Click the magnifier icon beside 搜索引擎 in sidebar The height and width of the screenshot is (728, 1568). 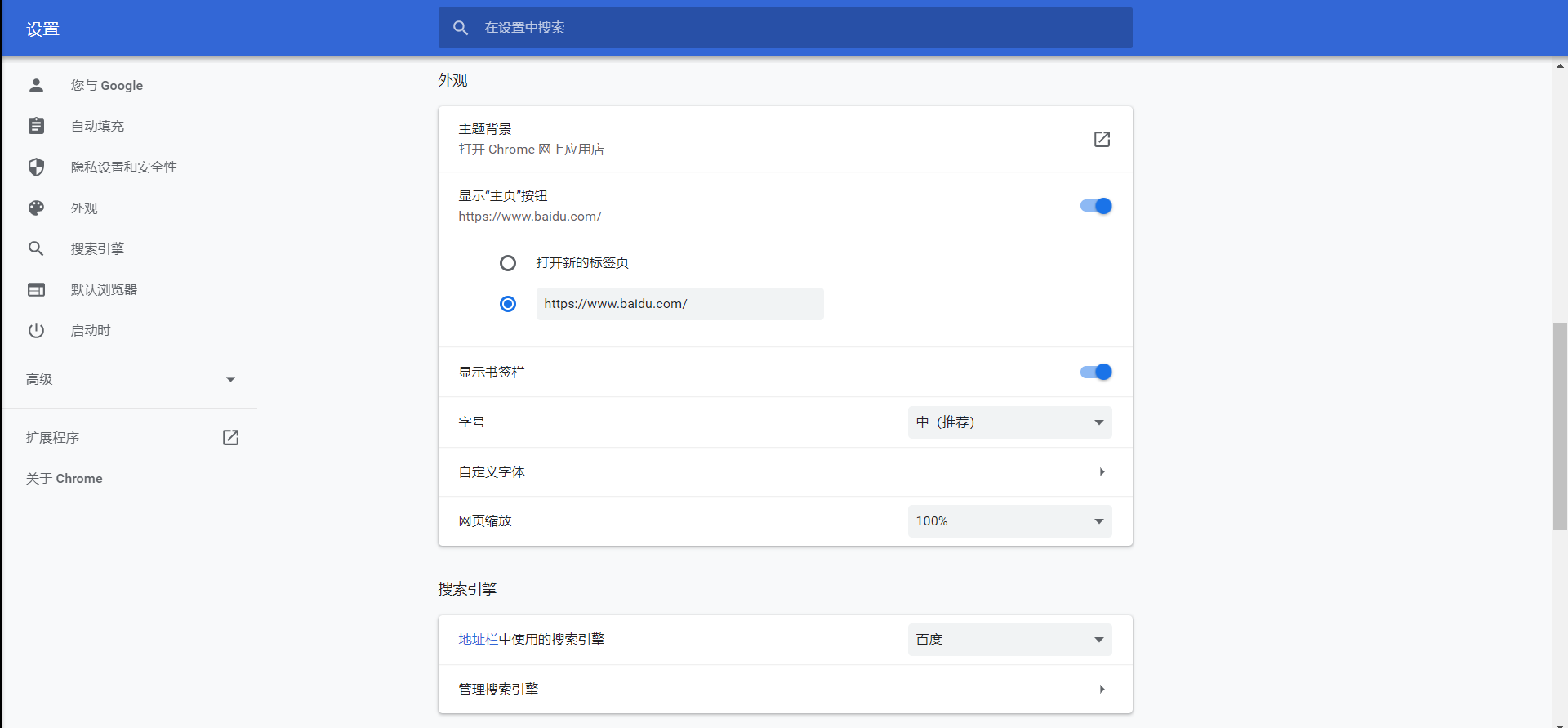pyautogui.click(x=36, y=248)
